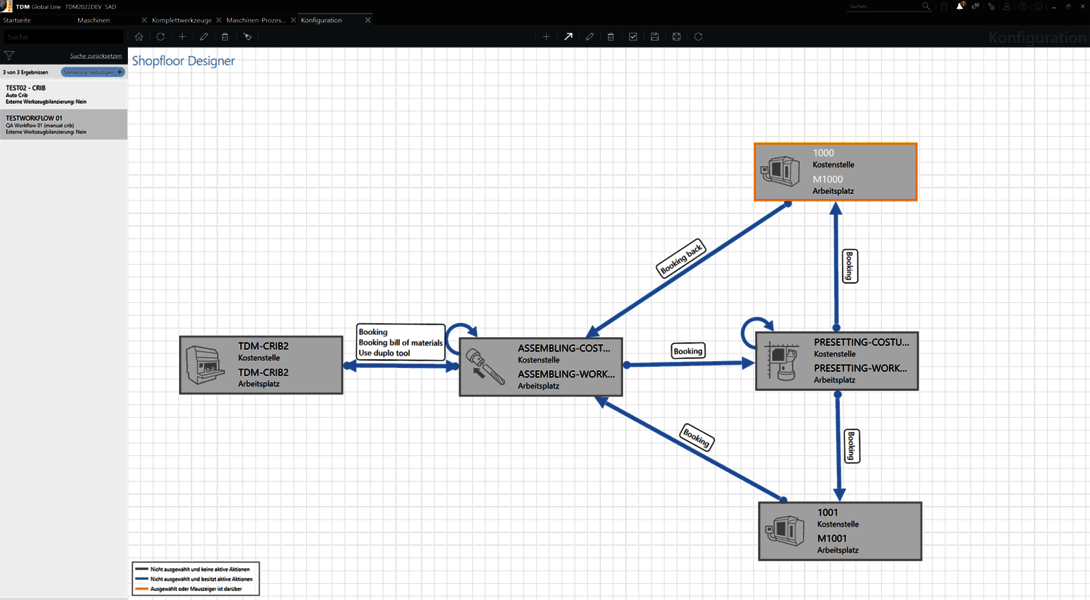This screenshot has height=600, width=1090.
Task: Click the document icon beside the bell
Action: pyautogui.click(x=944, y=6)
